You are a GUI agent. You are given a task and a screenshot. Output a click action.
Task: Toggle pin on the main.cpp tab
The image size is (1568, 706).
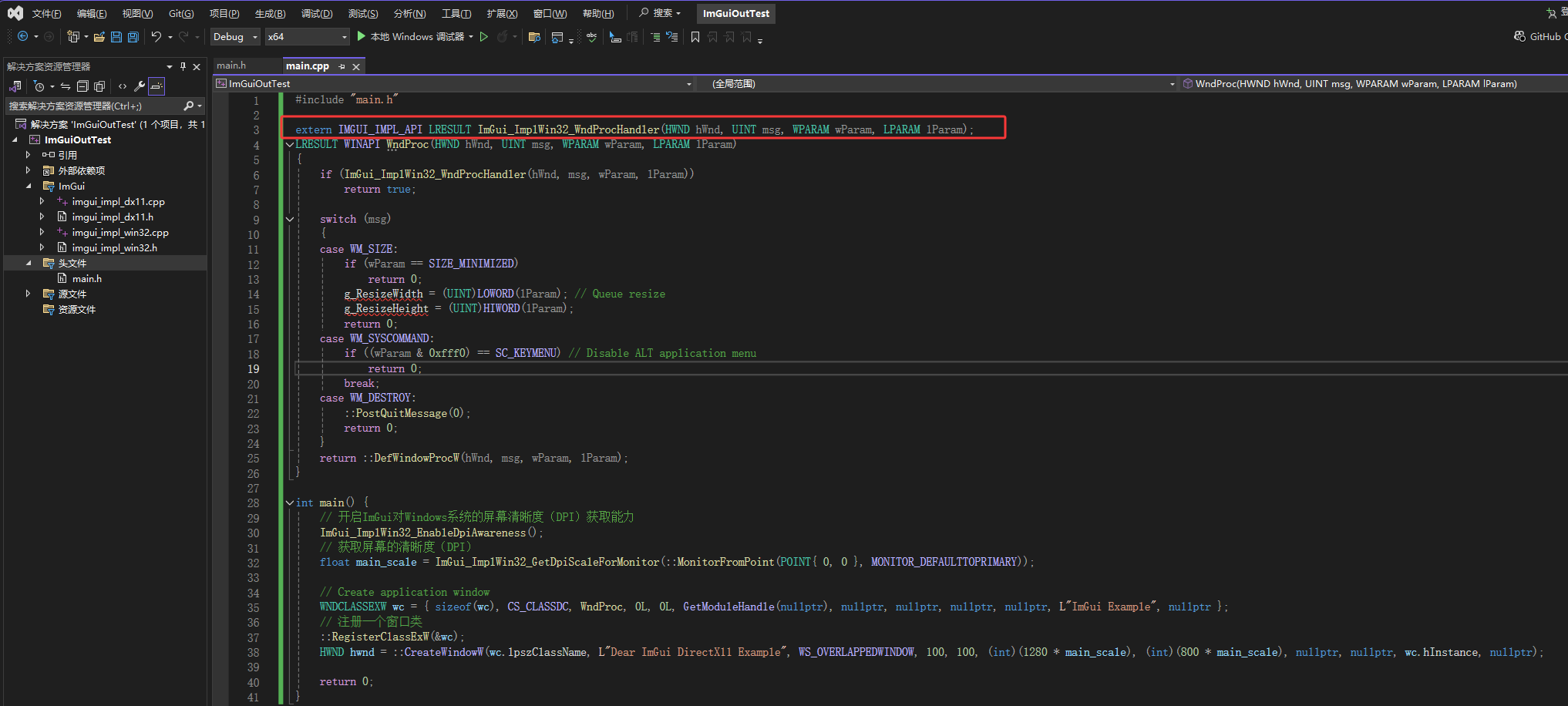point(342,66)
